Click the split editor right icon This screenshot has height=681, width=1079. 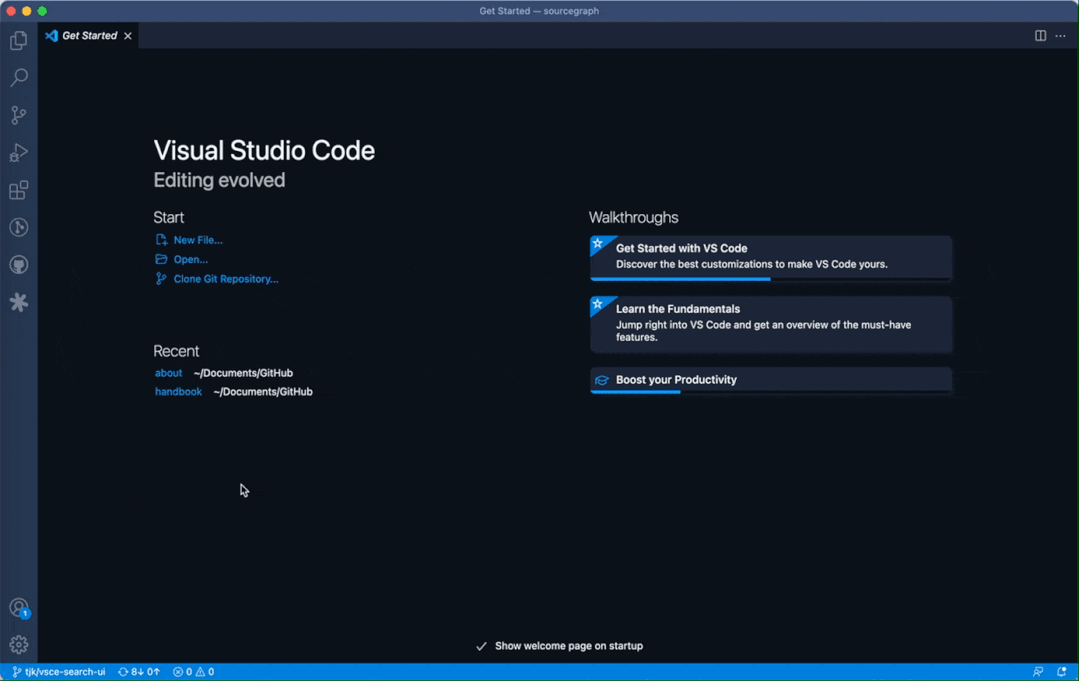pyautogui.click(x=1040, y=36)
